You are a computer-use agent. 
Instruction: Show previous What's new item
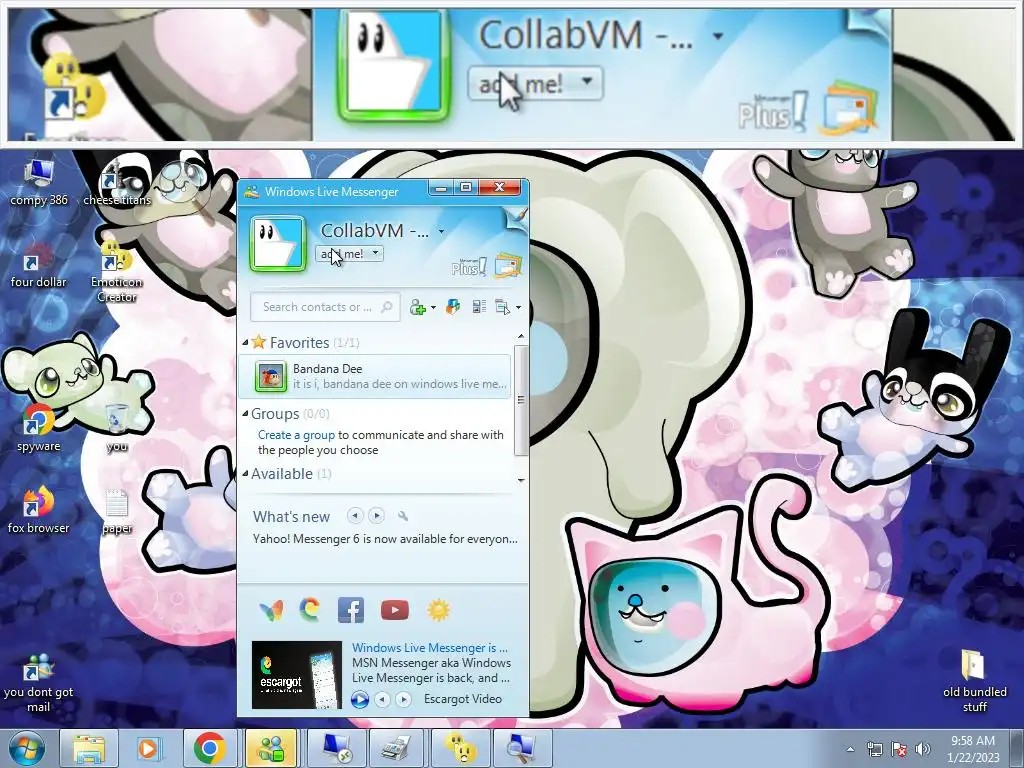point(355,516)
